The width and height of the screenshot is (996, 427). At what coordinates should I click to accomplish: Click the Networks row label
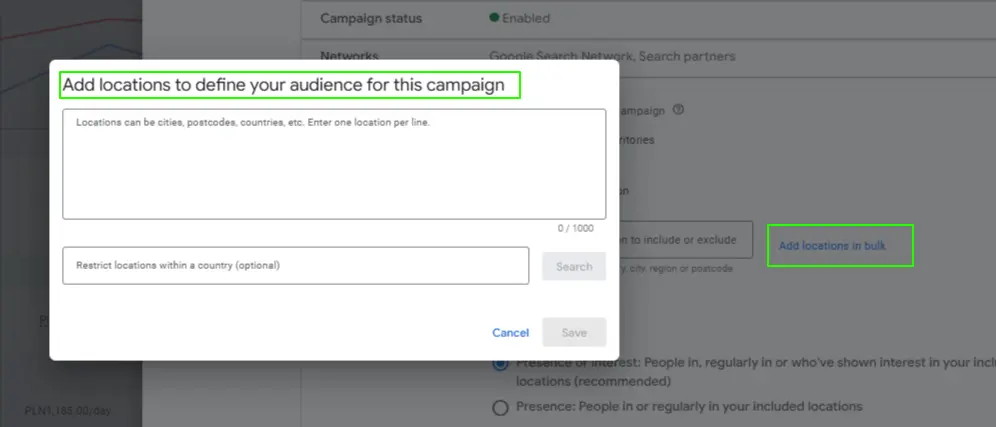coord(349,57)
